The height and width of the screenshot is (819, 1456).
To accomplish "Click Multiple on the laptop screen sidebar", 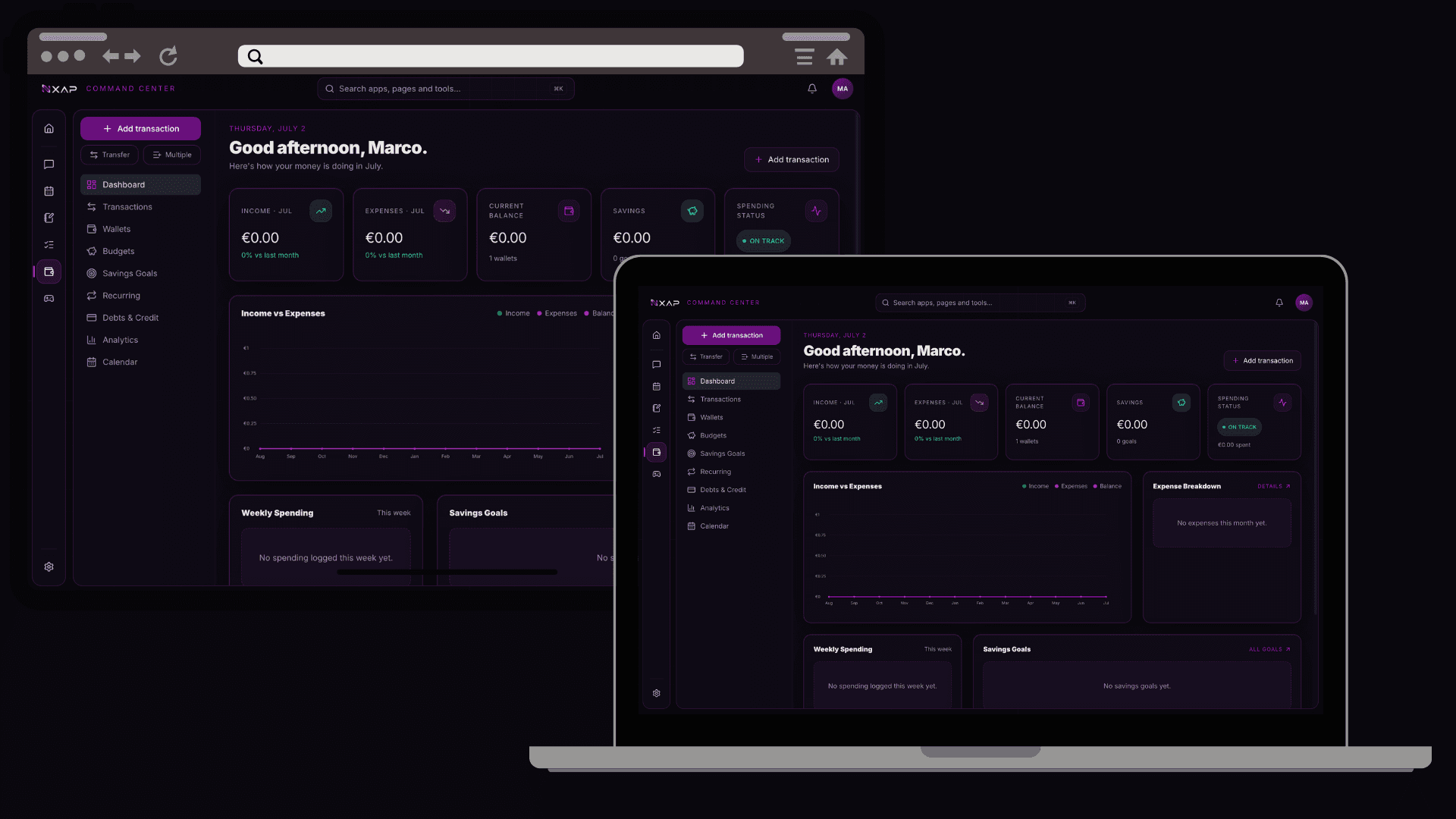I will coord(757,356).
